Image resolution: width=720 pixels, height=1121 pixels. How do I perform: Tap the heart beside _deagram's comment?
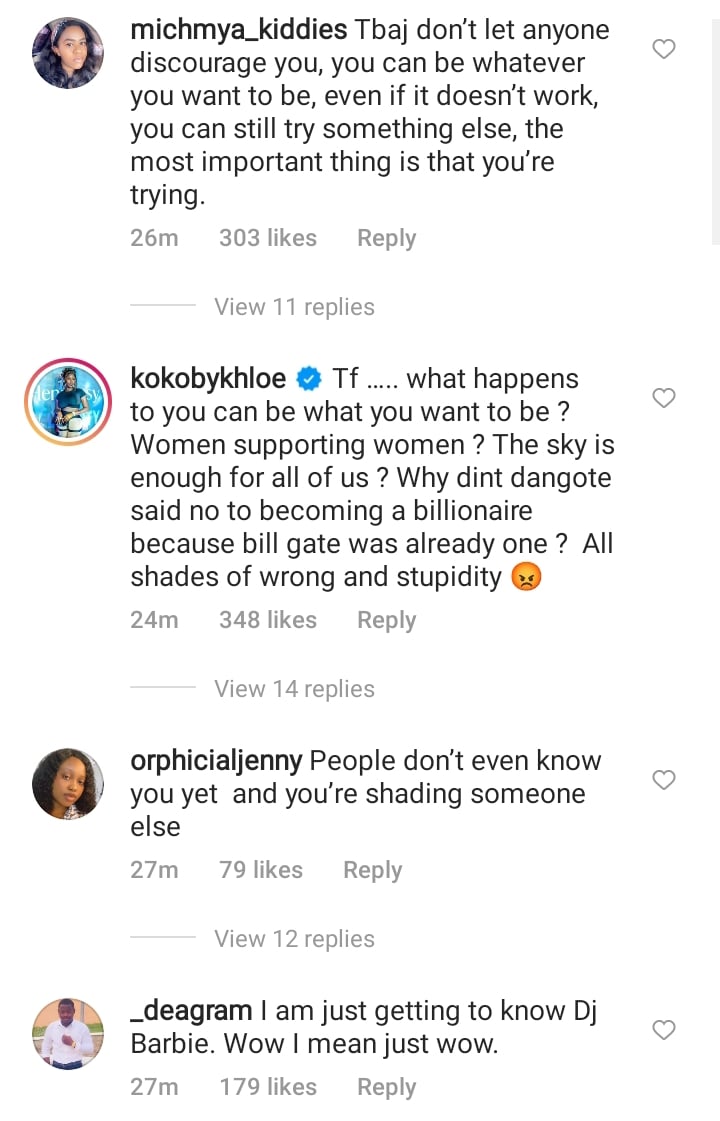(x=663, y=1029)
